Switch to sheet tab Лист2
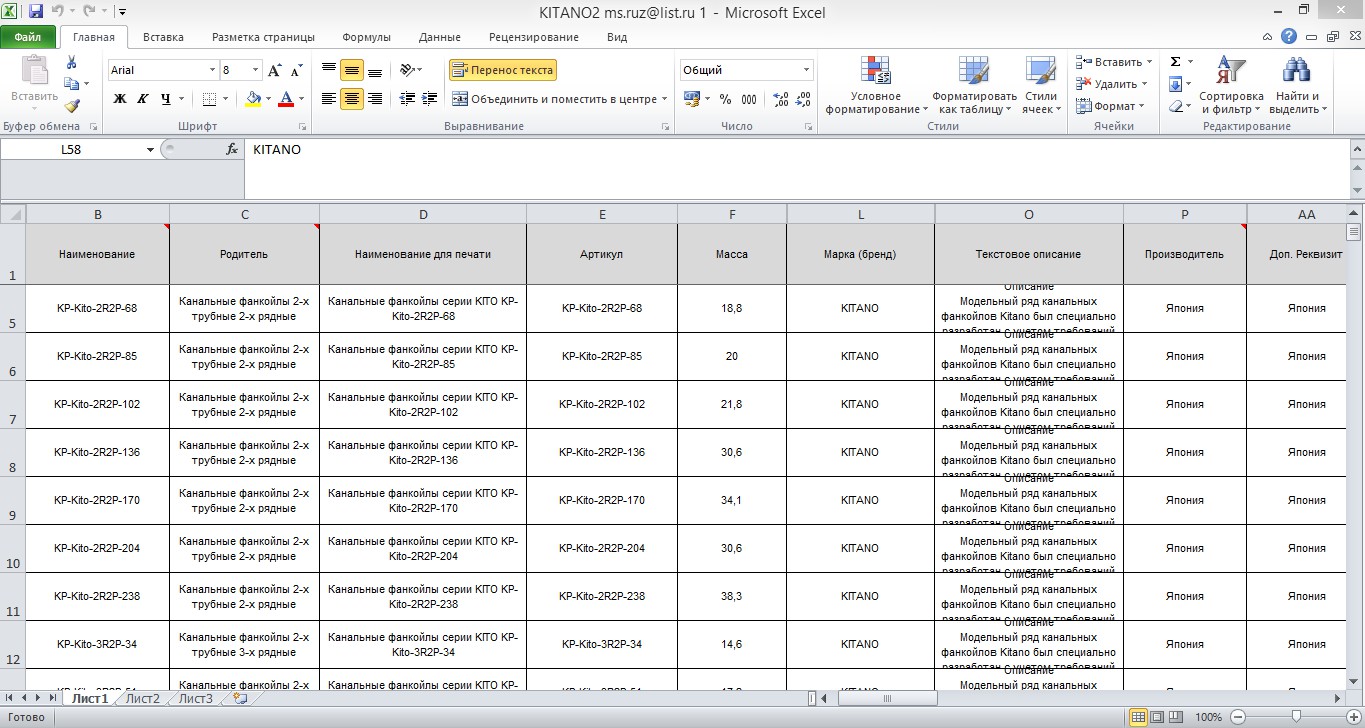 [143, 699]
